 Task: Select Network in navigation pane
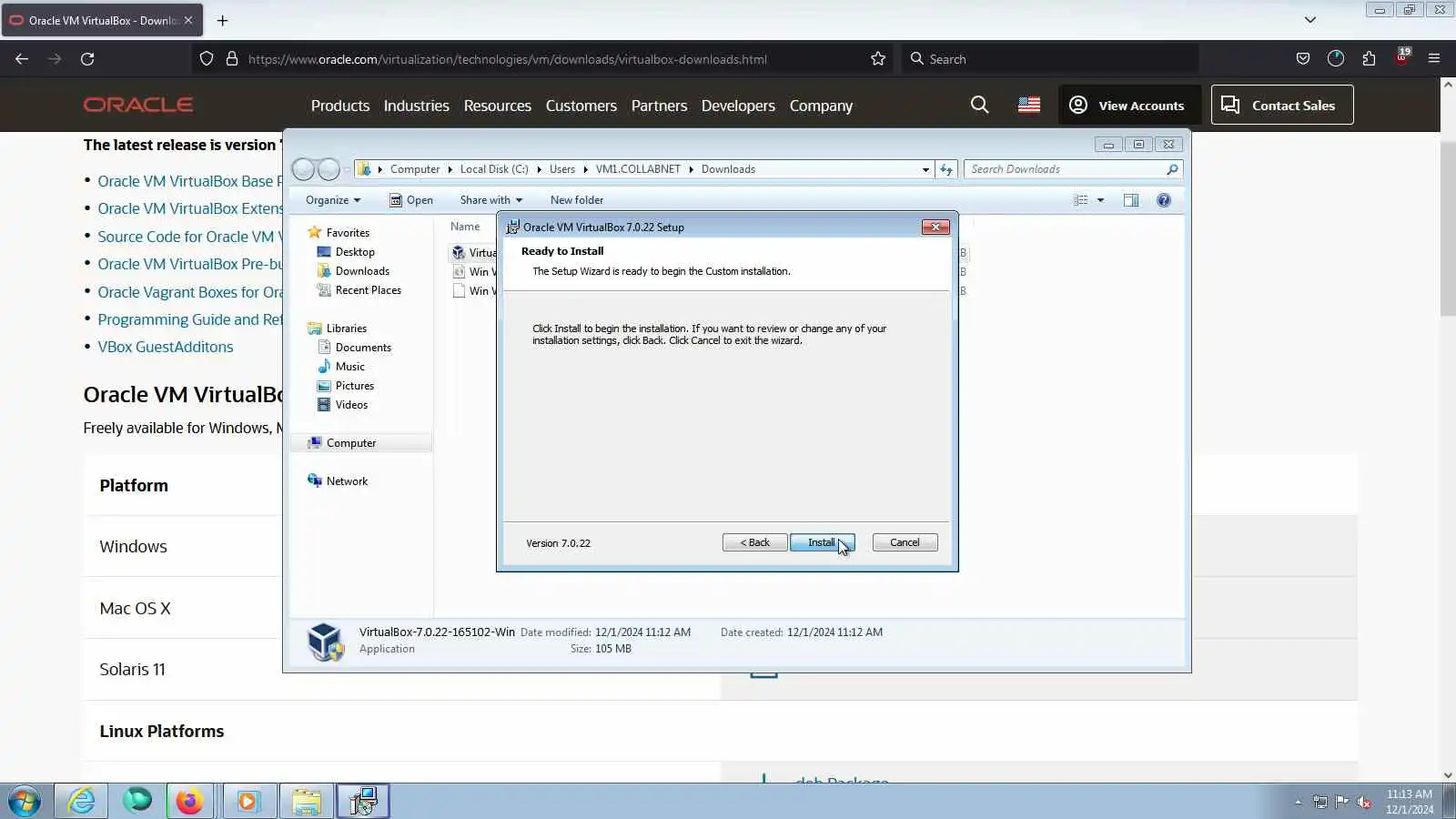347,481
